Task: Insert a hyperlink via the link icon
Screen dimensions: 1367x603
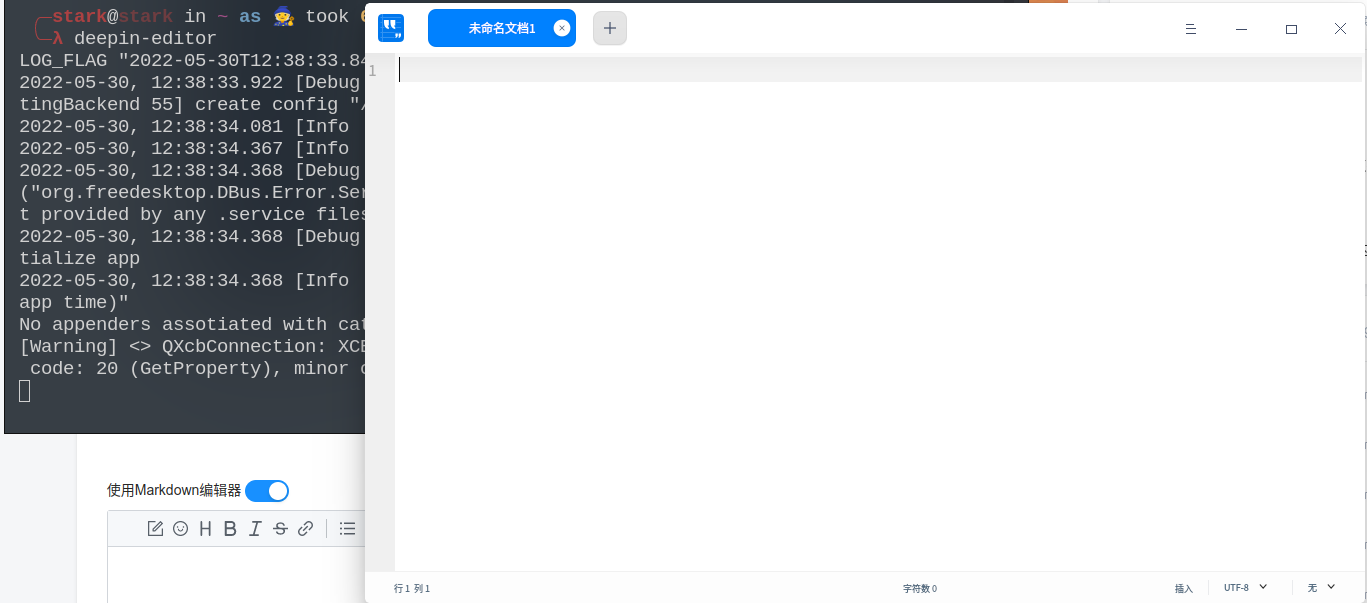Action: point(305,528)
